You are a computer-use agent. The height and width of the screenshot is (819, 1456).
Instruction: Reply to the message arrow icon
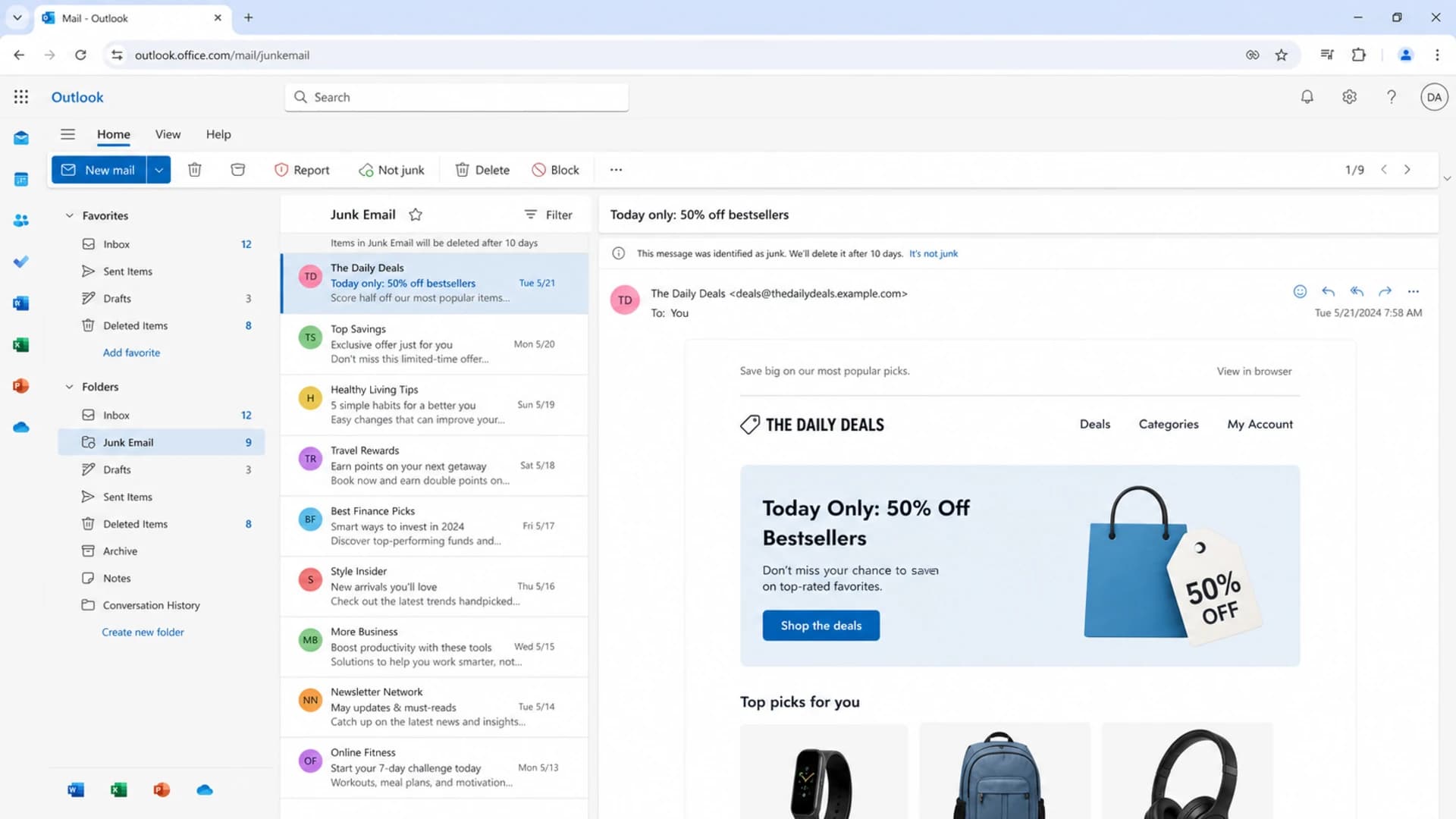[x=1328, y=291]
